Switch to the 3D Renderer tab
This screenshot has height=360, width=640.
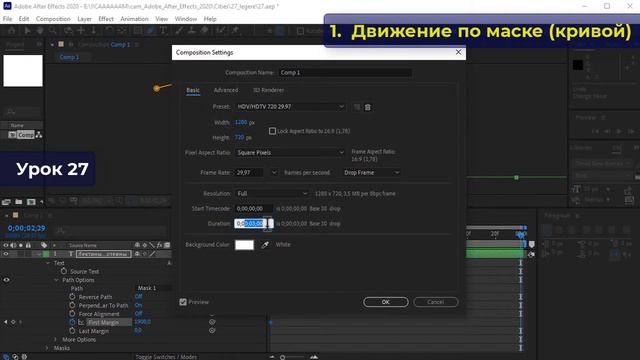tap(268, 90)
